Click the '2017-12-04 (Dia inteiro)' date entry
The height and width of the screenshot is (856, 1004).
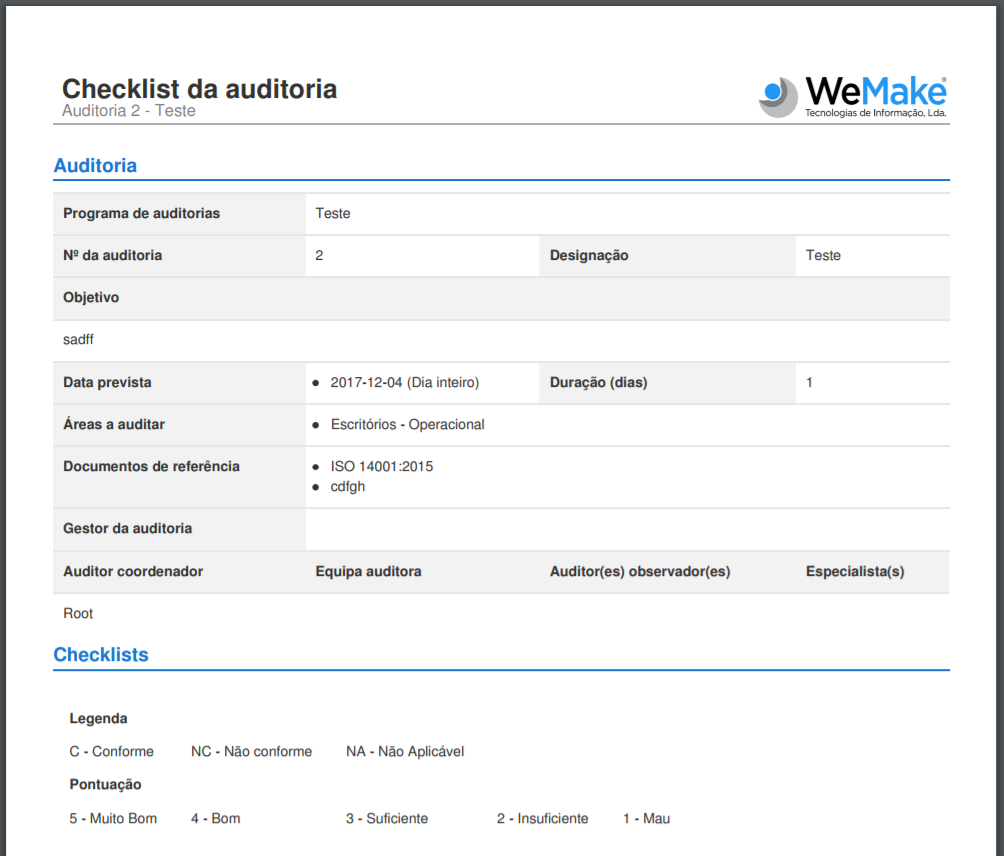pyautogui.click(x=404, y=382)
